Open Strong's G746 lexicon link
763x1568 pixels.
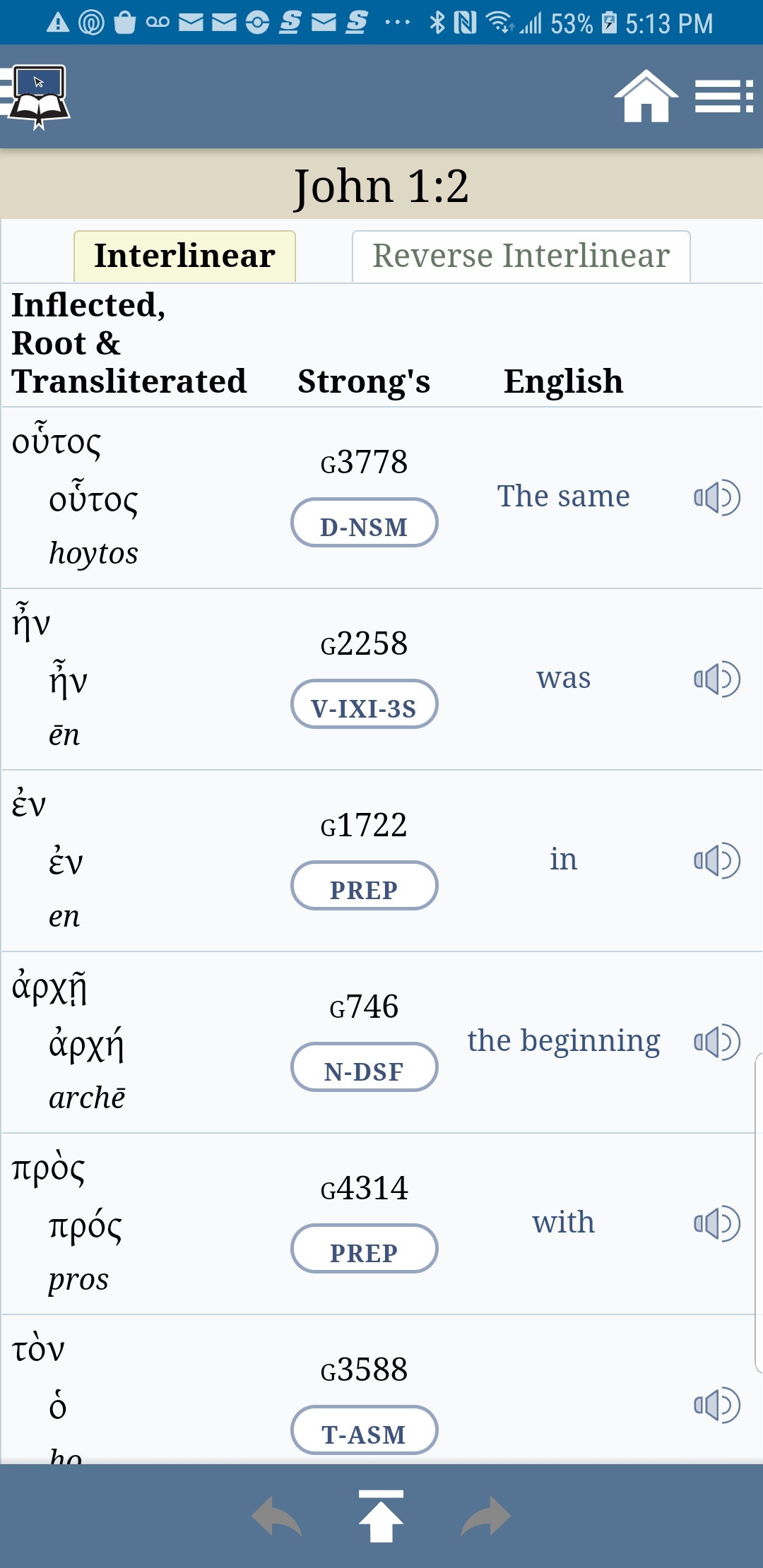click(x=364, y=1006)
